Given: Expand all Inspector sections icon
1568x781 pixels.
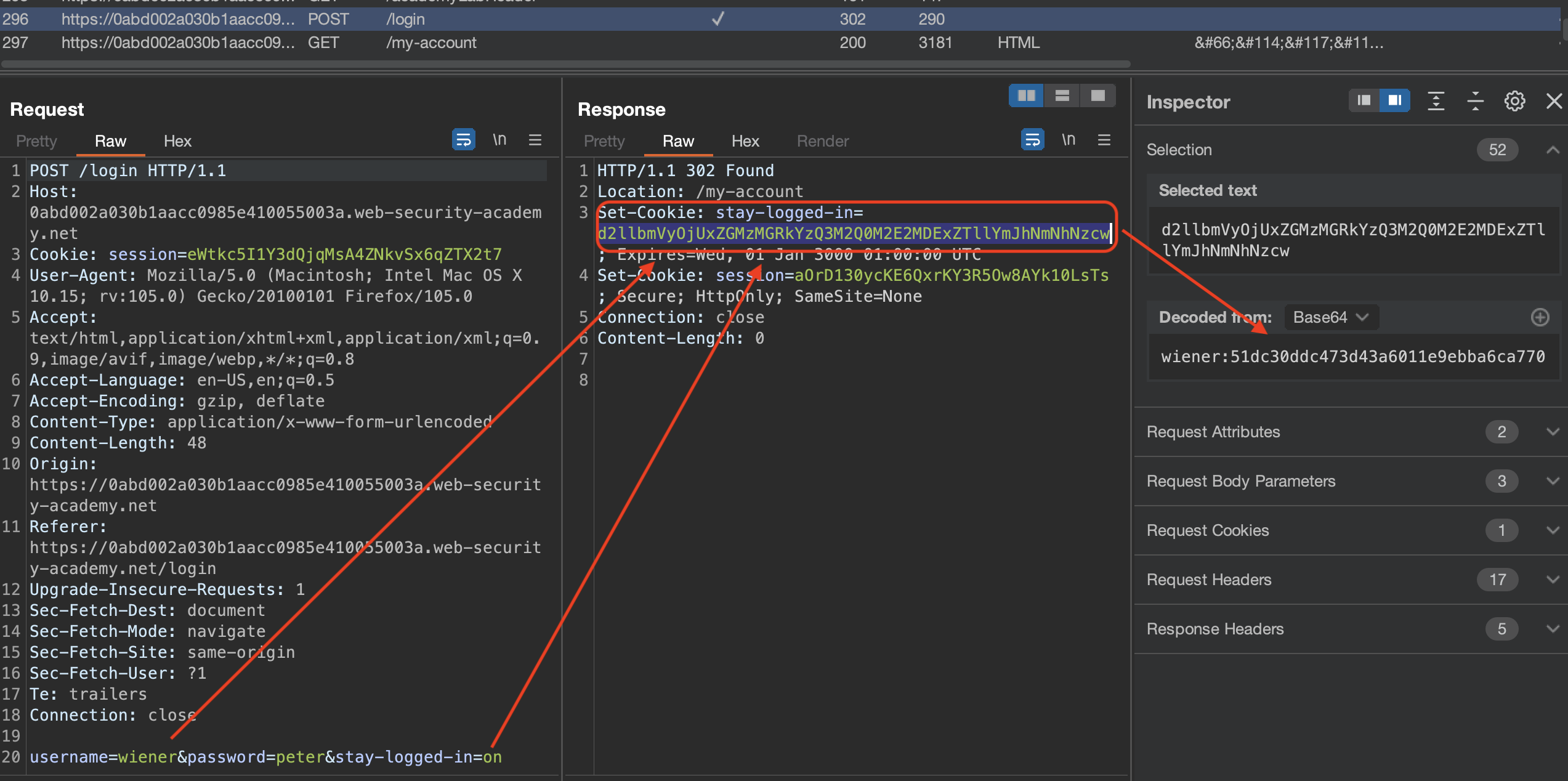Looking at the screenshot, I should [1436, 101].
